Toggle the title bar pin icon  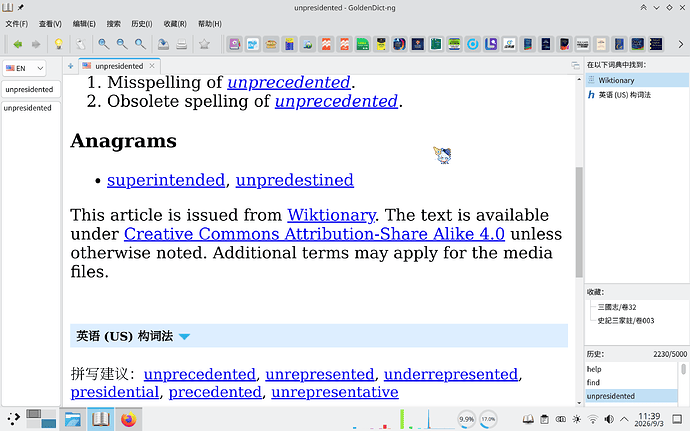(21, 7)
